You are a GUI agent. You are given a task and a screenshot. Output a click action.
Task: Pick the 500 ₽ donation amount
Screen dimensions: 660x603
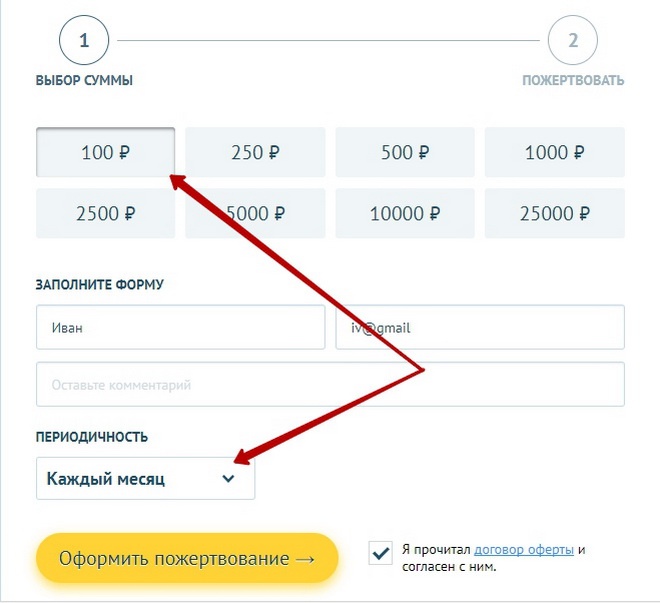click(x=405, y=153)
